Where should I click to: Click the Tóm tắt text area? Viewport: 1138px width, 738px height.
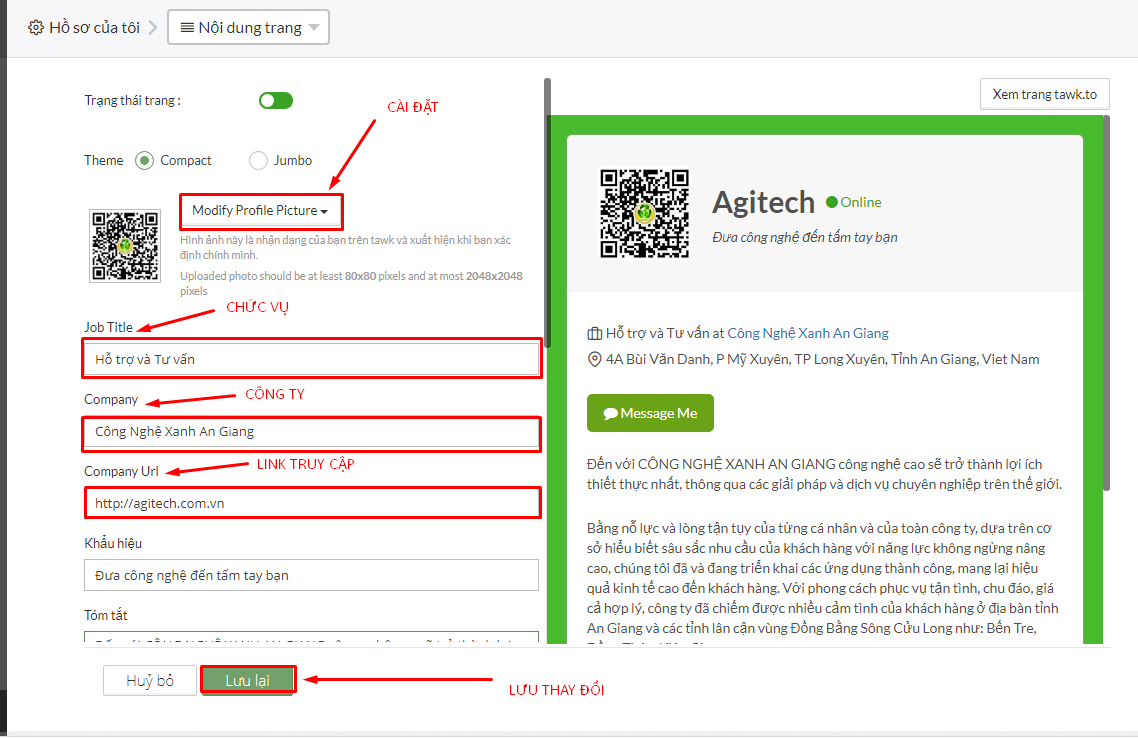(x=311, y=637)
